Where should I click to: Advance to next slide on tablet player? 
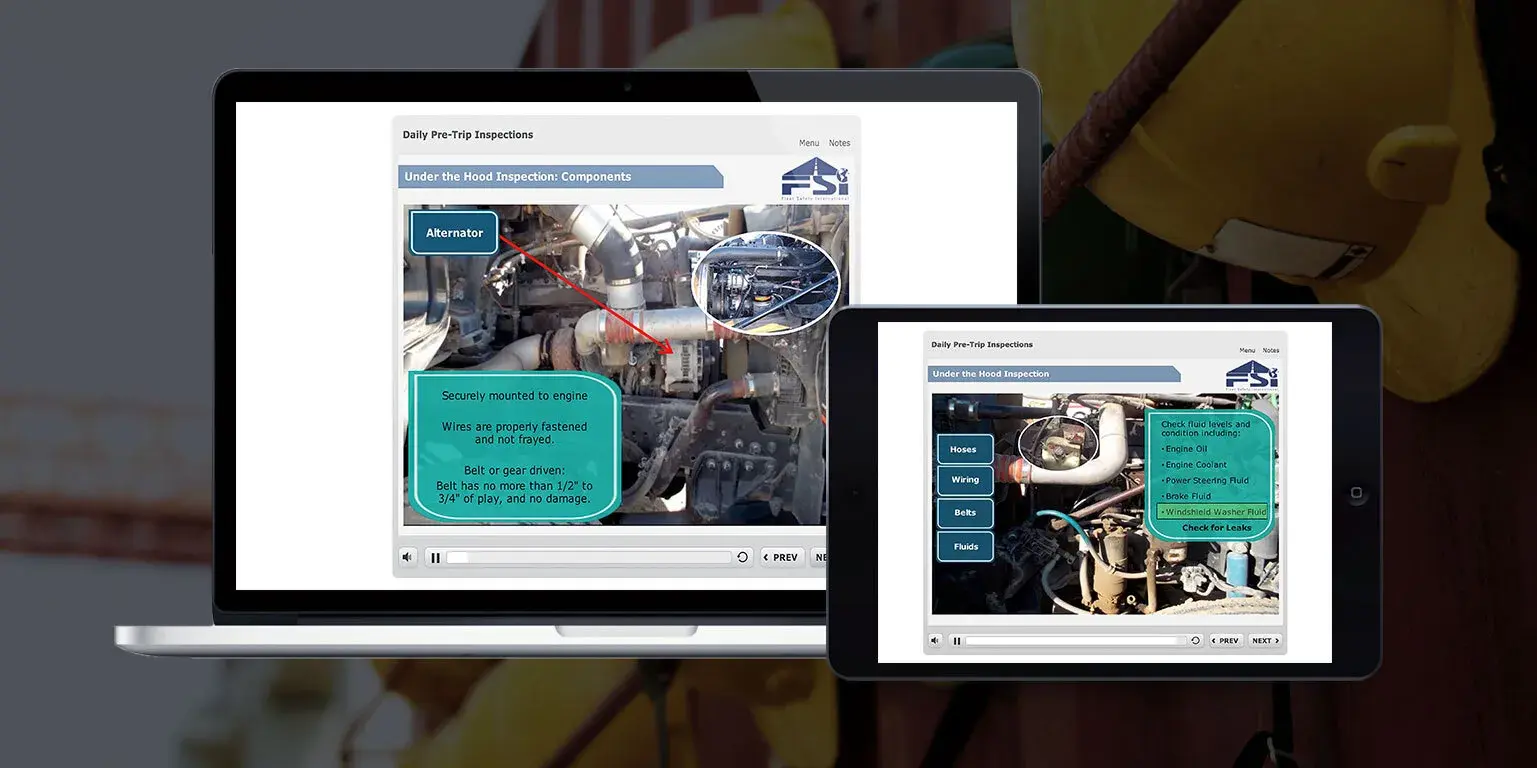[1265, 640]
